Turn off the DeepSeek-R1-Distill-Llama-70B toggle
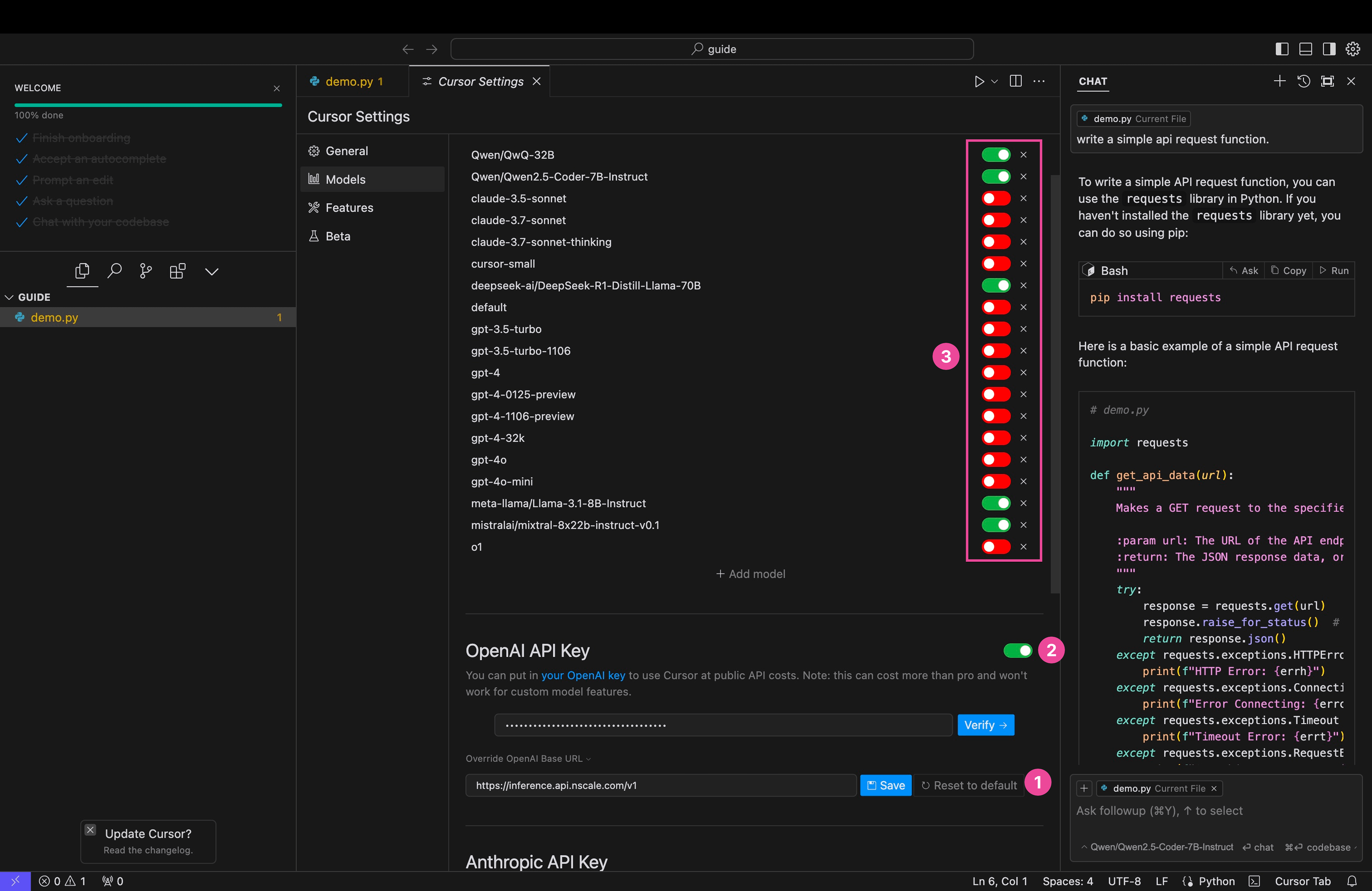This screenshot has width=1372, height=891. (x=996, y=286)
